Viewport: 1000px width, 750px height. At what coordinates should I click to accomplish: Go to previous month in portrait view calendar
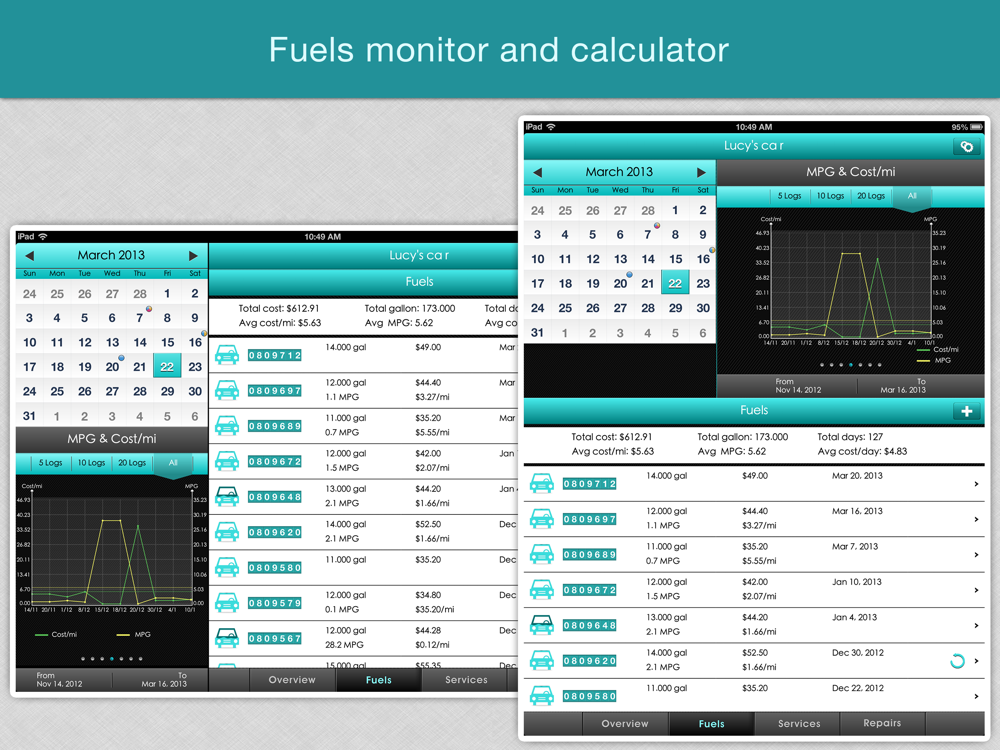(x=537, y=172)
